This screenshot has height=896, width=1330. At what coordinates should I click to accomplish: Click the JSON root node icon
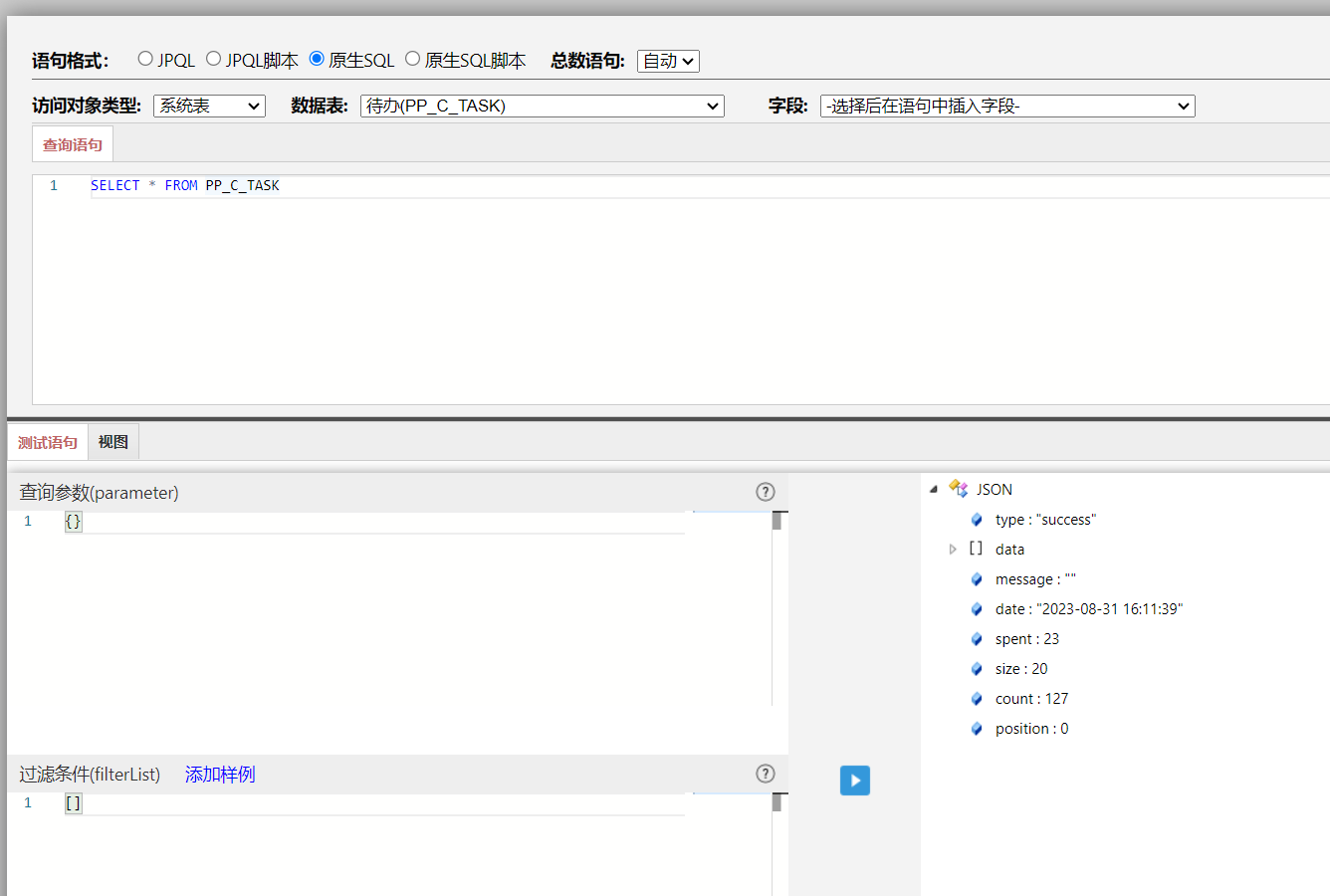pos(959,489)
